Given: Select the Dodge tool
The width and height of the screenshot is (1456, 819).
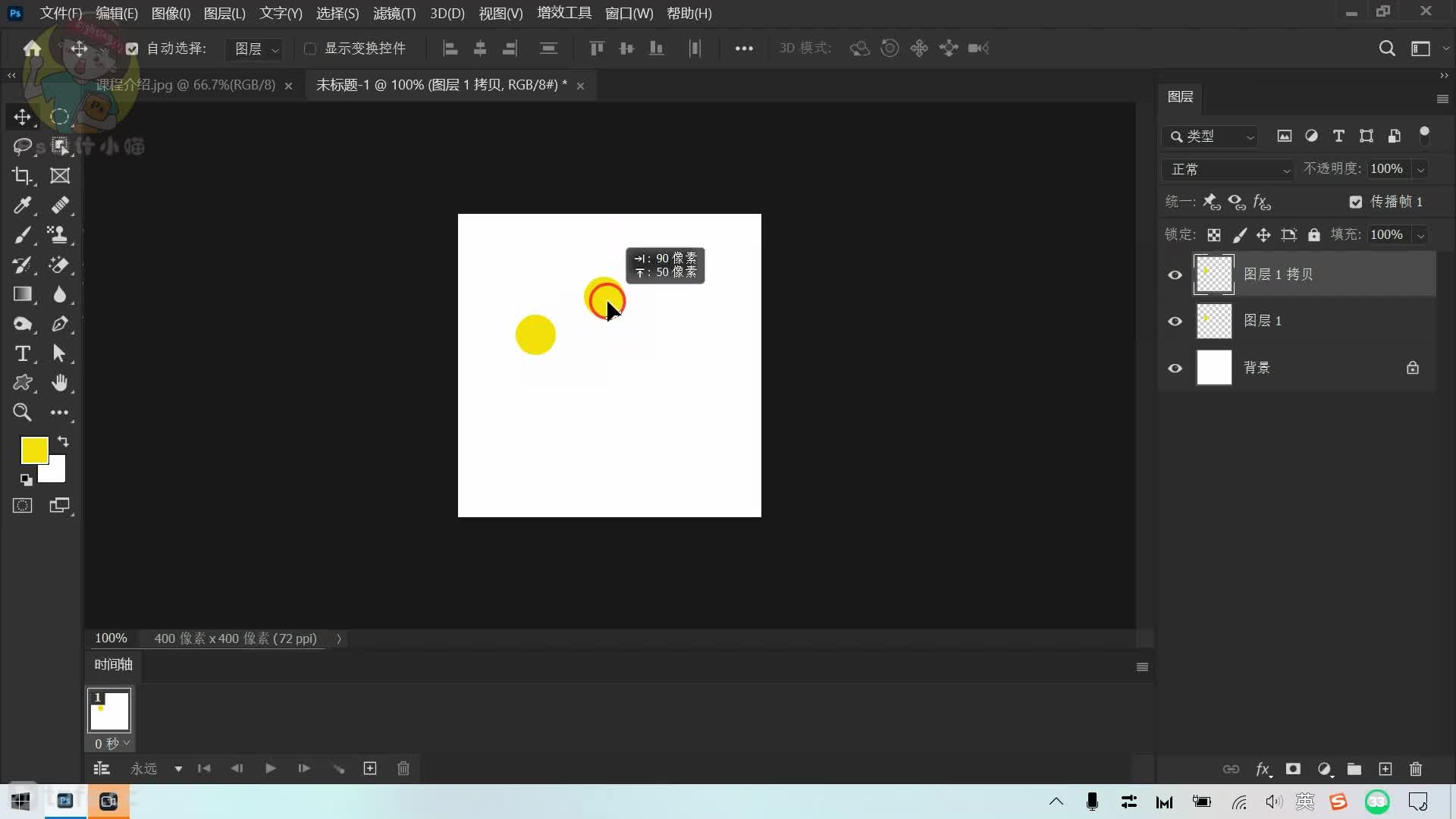Looking at the screenshot, I should (22, 324).
